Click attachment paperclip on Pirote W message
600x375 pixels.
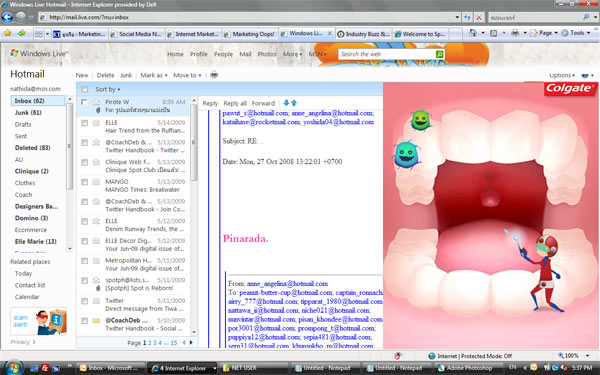pyautogui.click(x=98, y=110)
